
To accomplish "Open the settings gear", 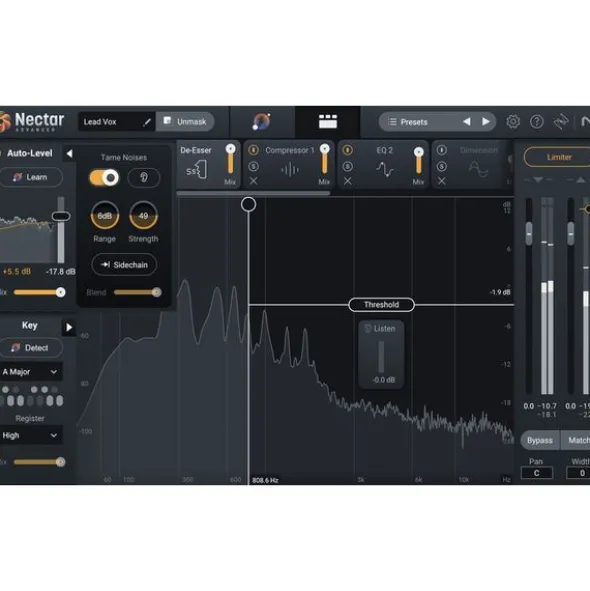I will [x=513, y=122].
